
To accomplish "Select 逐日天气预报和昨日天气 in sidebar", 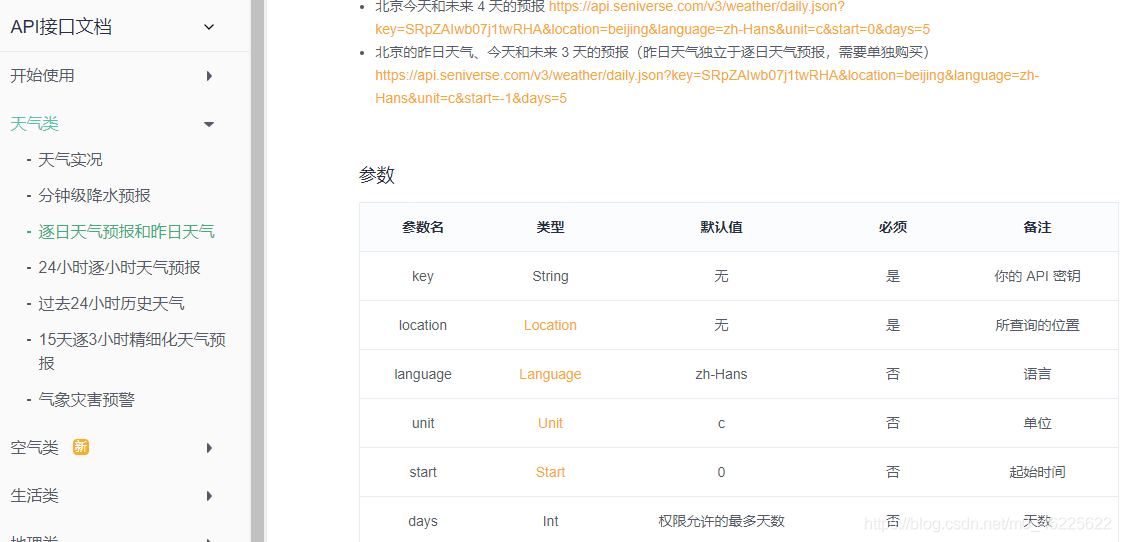I will 127,232.
